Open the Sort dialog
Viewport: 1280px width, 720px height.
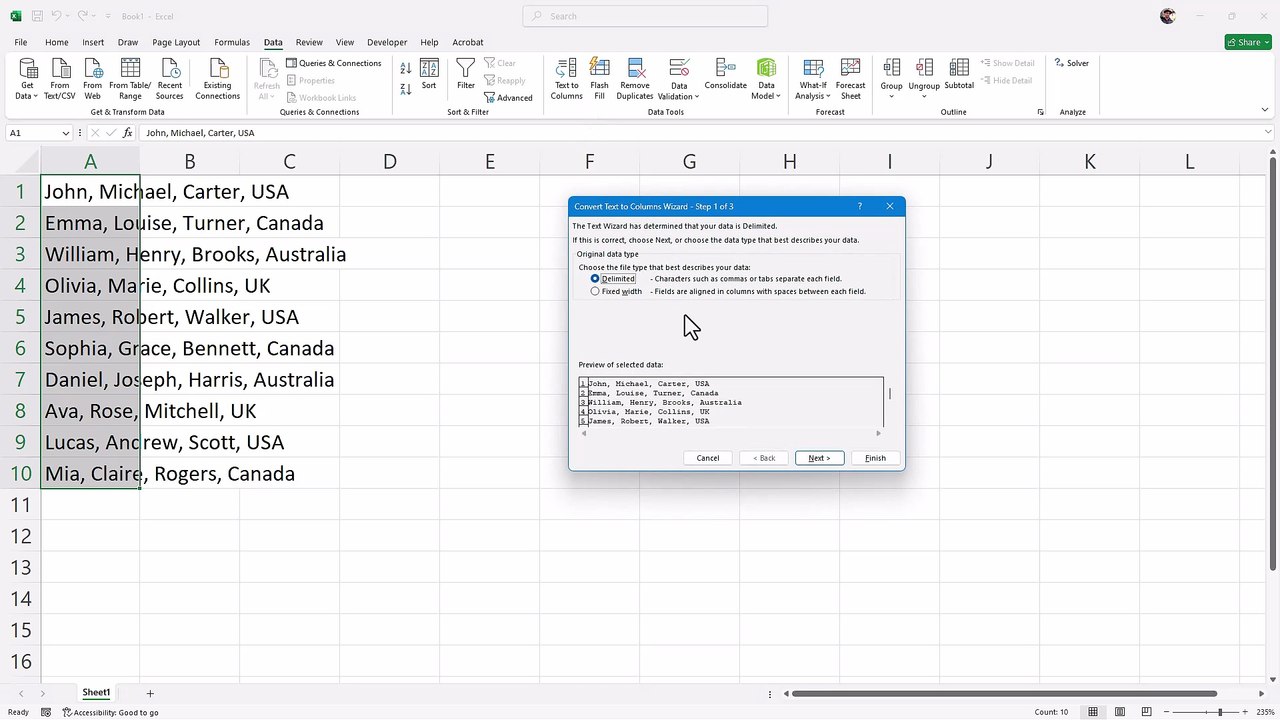point(429,75)
